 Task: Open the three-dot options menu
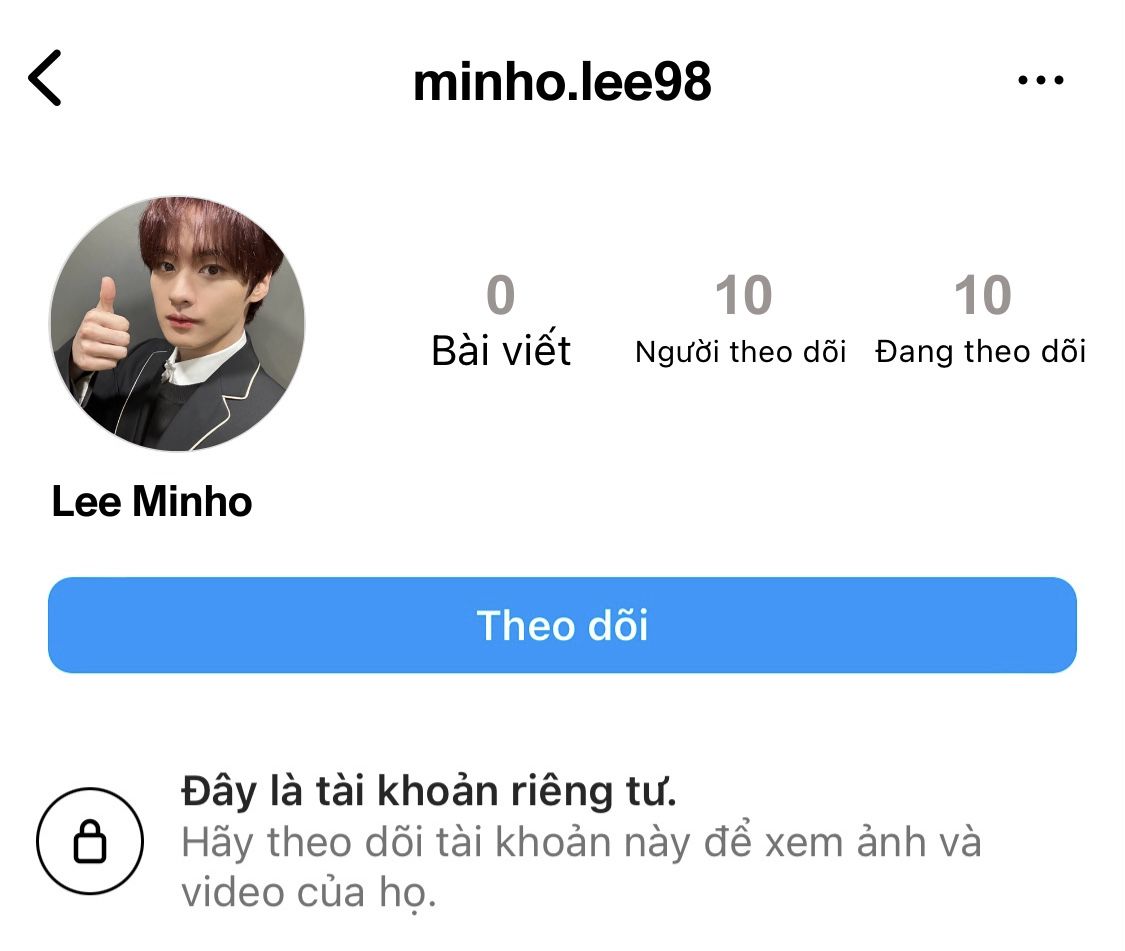1040,80
